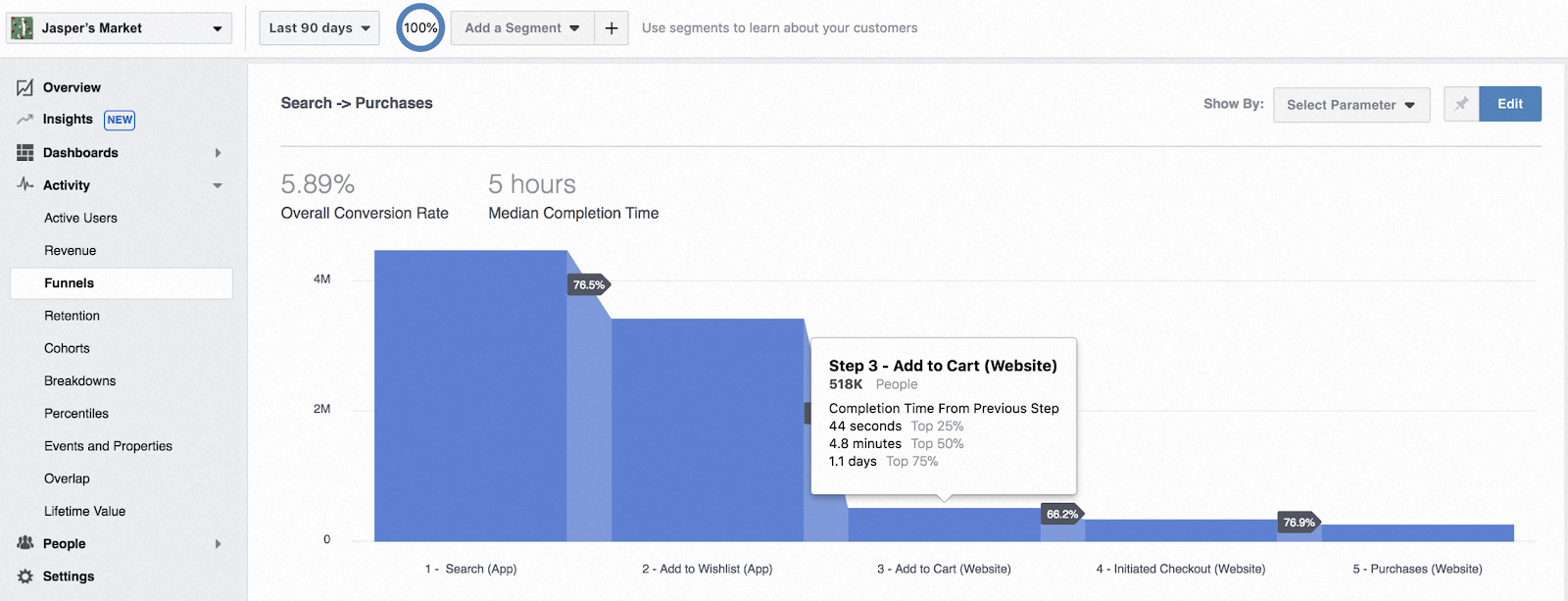1568x601 pixels.
Task: Open the Last 90 days date dropdown
Action: pyautogui.click(x=319, y=28)
